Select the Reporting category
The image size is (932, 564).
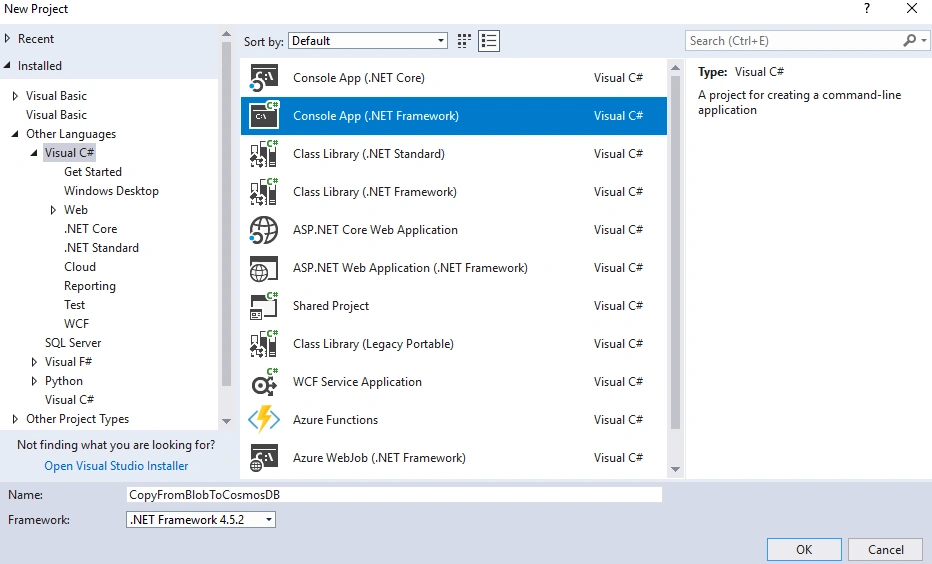point(90,286)
